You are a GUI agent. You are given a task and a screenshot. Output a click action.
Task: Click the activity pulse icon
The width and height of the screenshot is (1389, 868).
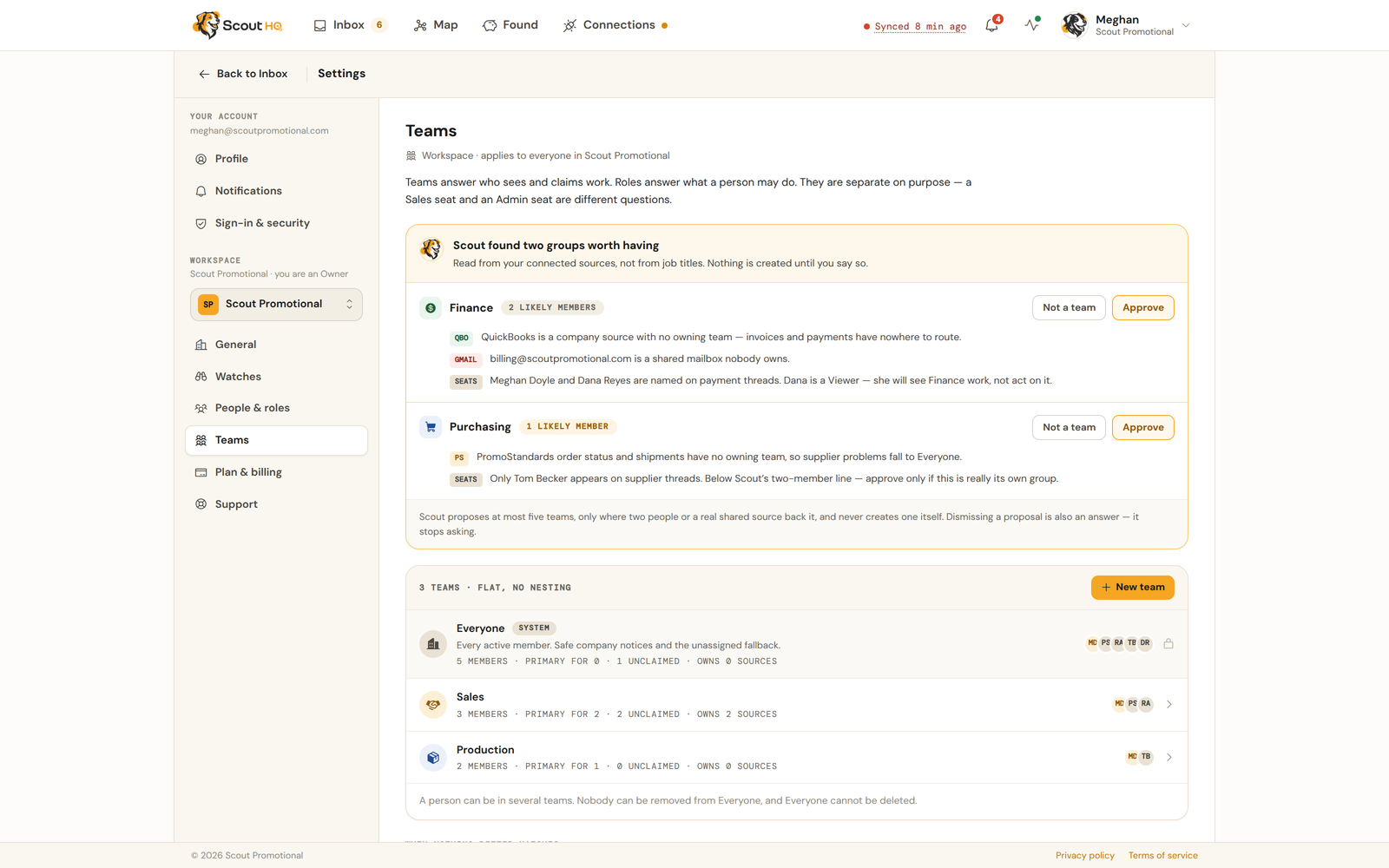[1031, 25]
